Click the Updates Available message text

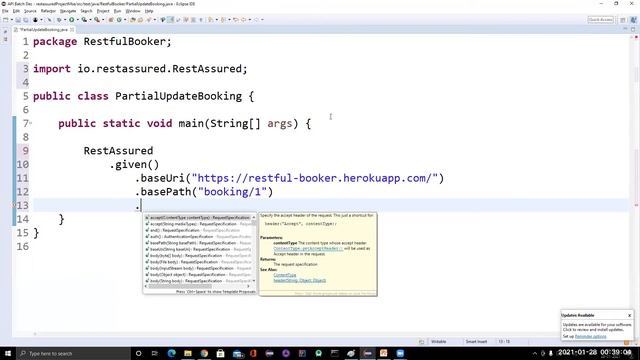pyautogui.click(x=597, y=327)
